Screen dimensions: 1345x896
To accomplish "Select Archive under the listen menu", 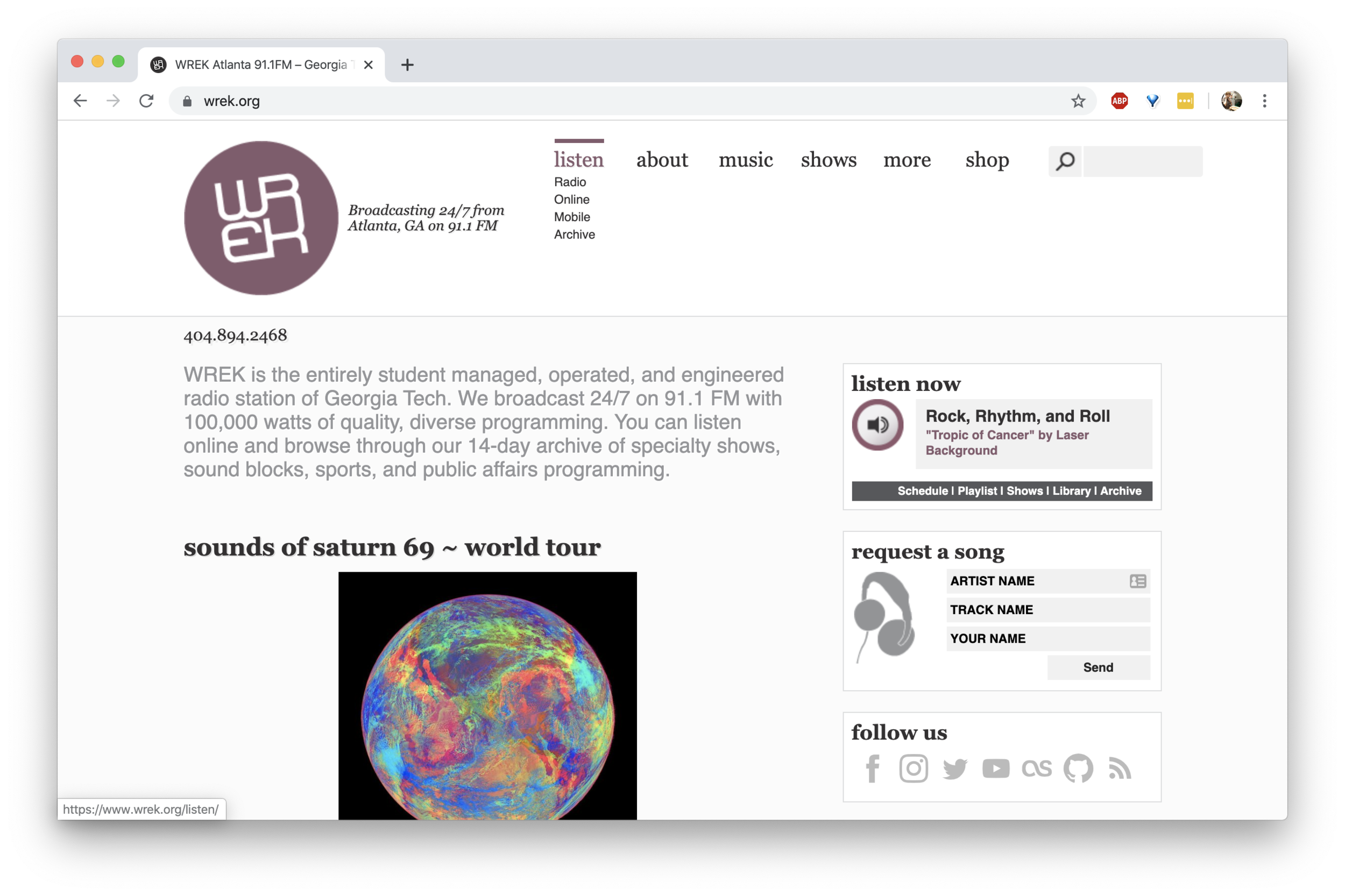I will (574, 234).
